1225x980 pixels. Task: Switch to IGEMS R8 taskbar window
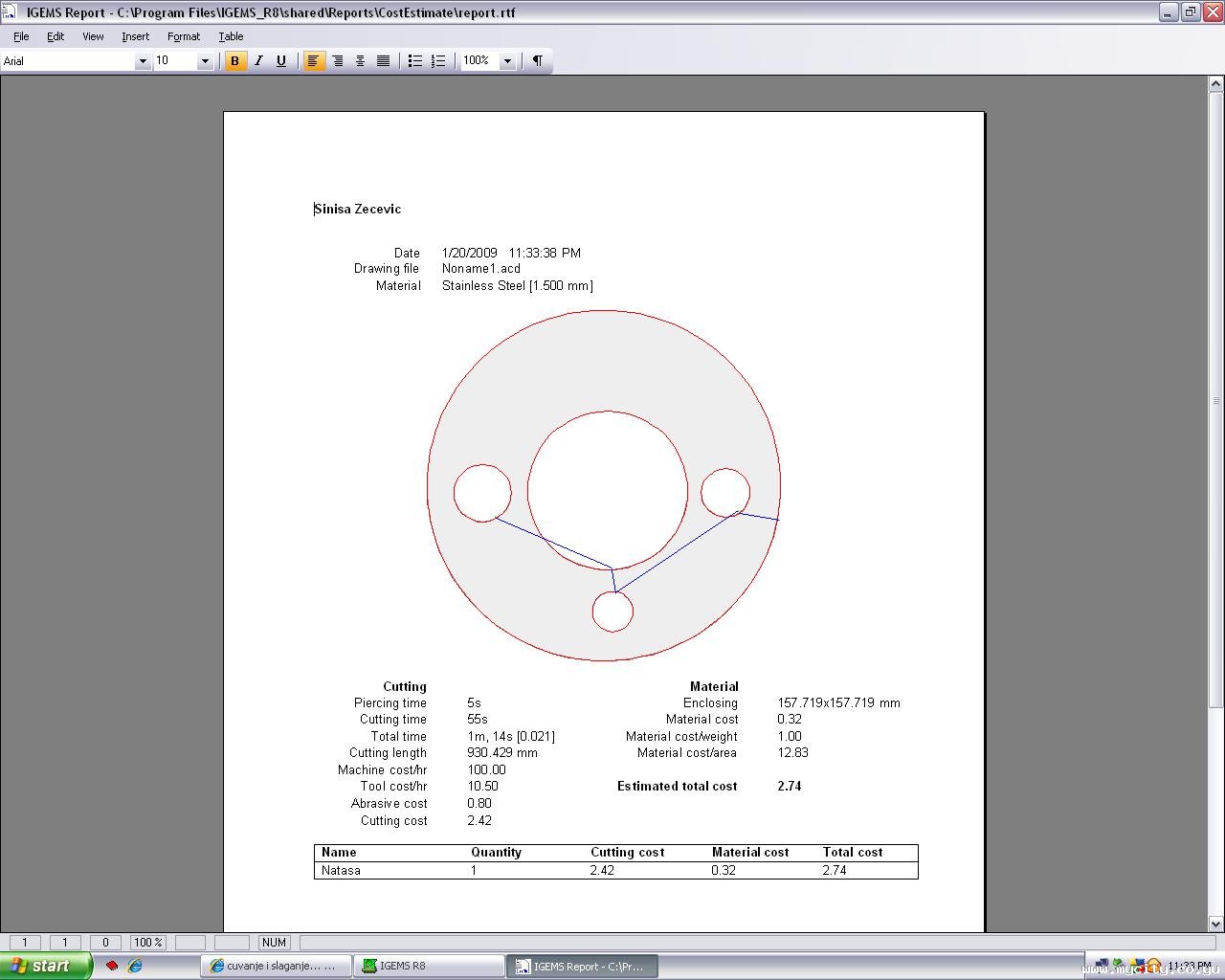click(429, 966)
